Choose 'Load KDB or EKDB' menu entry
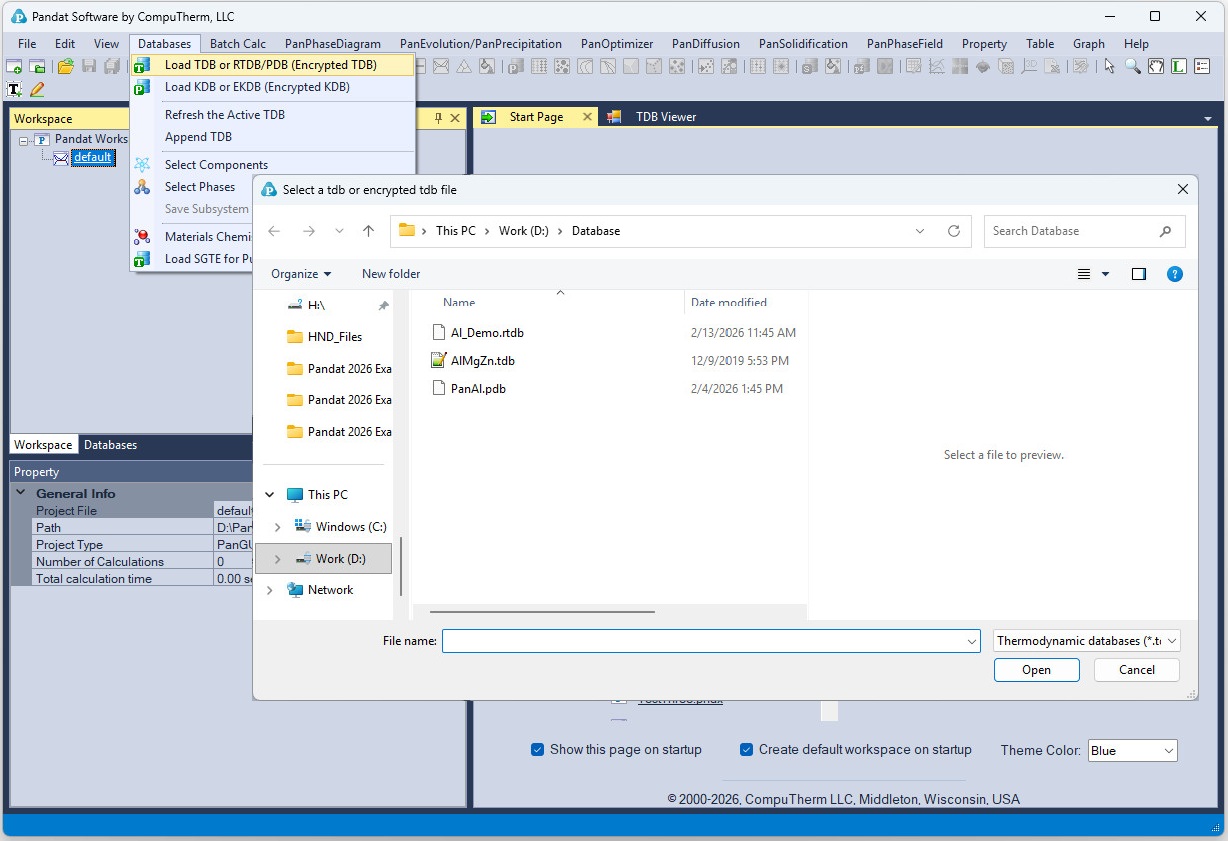 [257, 87]
